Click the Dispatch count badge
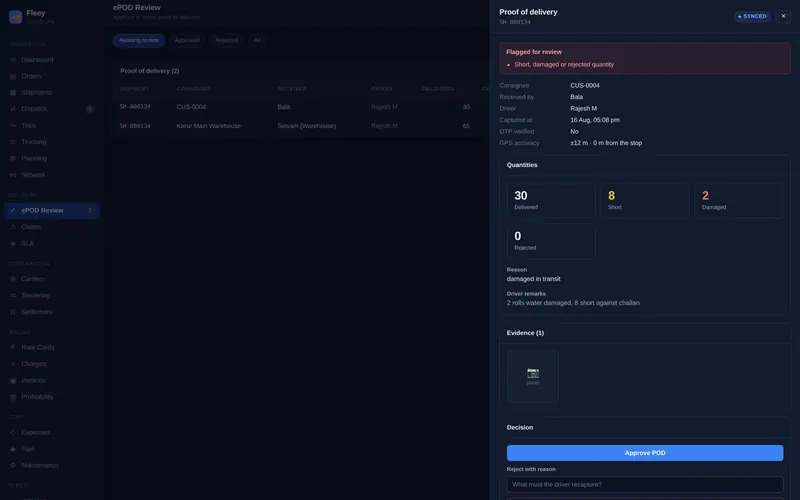Image resolution: width=800 pixels, height=500 pixels. pyautogui.click(x=90, y=109)
